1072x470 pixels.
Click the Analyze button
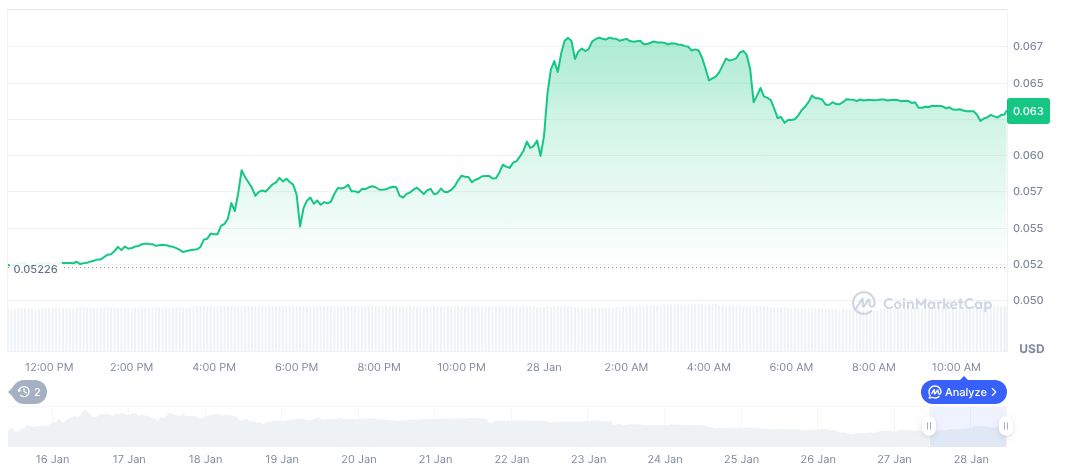(x=963, y=392)
